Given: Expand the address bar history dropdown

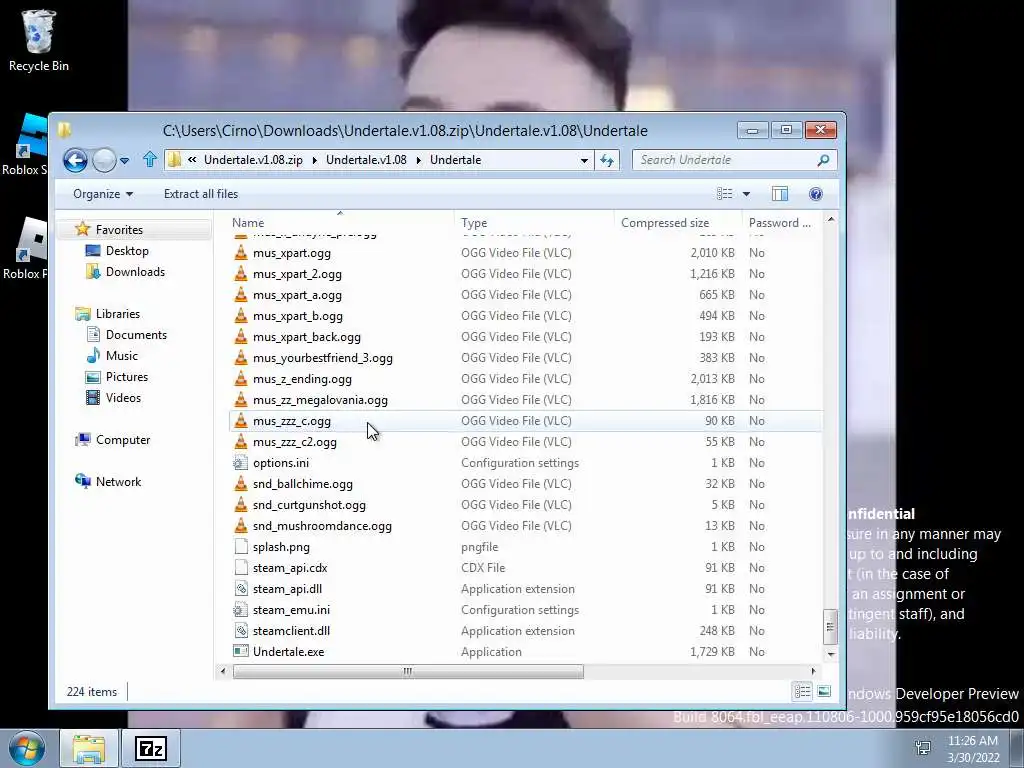Looking at the screenshot, I should [x=584, y=161].
